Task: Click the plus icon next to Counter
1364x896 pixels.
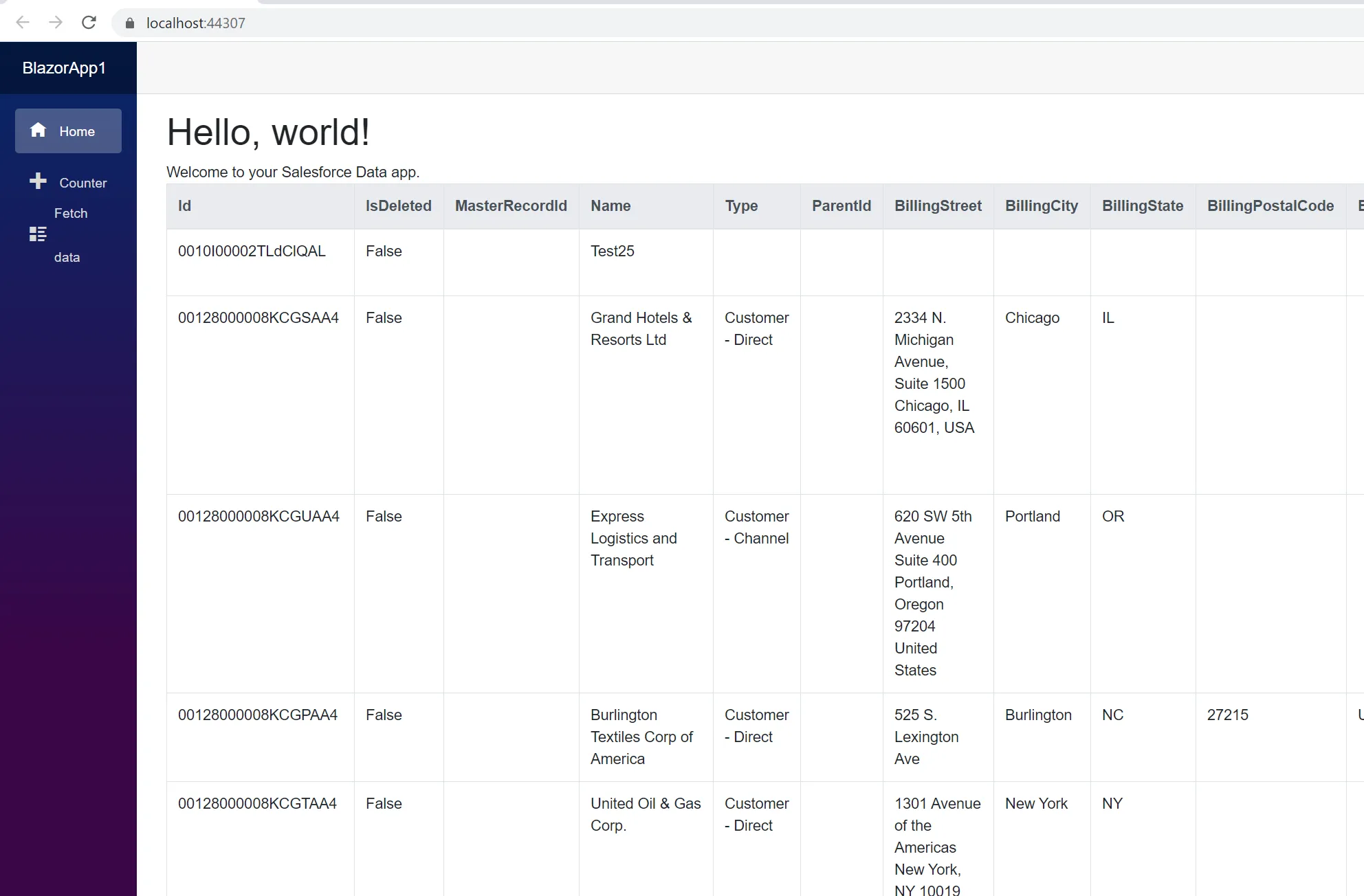Action: pyautogui.click(x=38, y=181)
